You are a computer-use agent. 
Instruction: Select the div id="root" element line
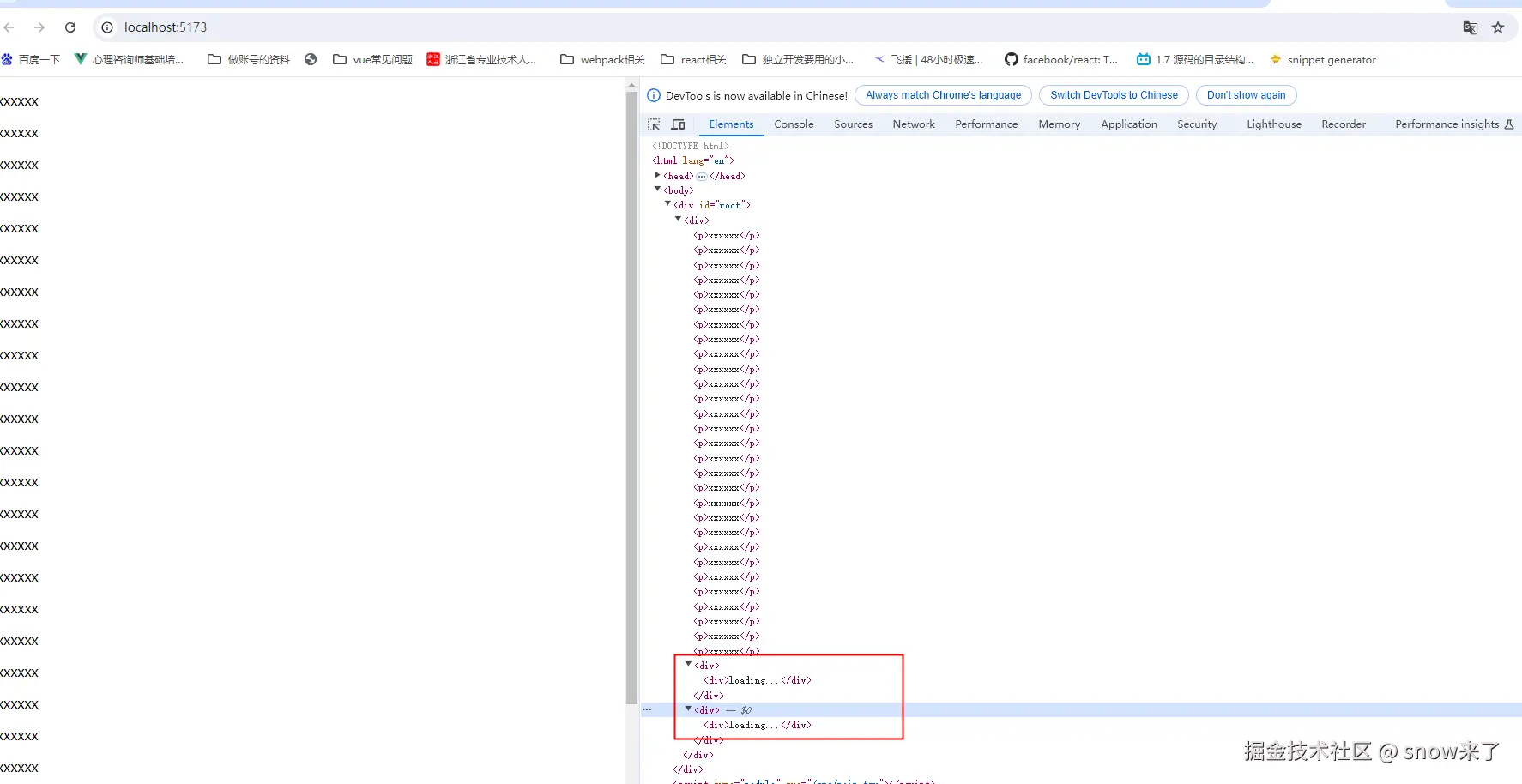[712, 205]
